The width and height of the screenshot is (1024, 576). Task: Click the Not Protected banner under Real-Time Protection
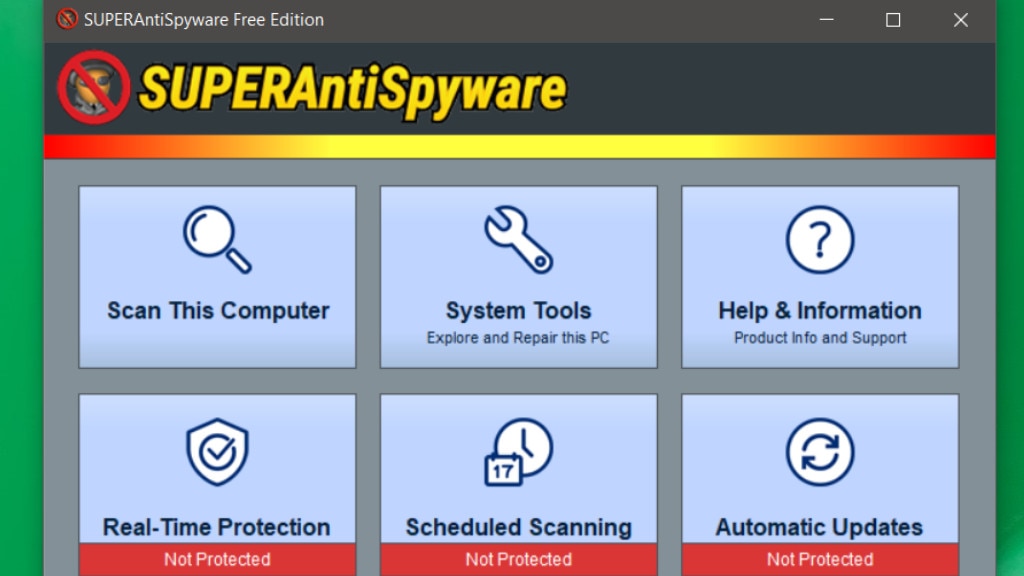tap(216, 559)
